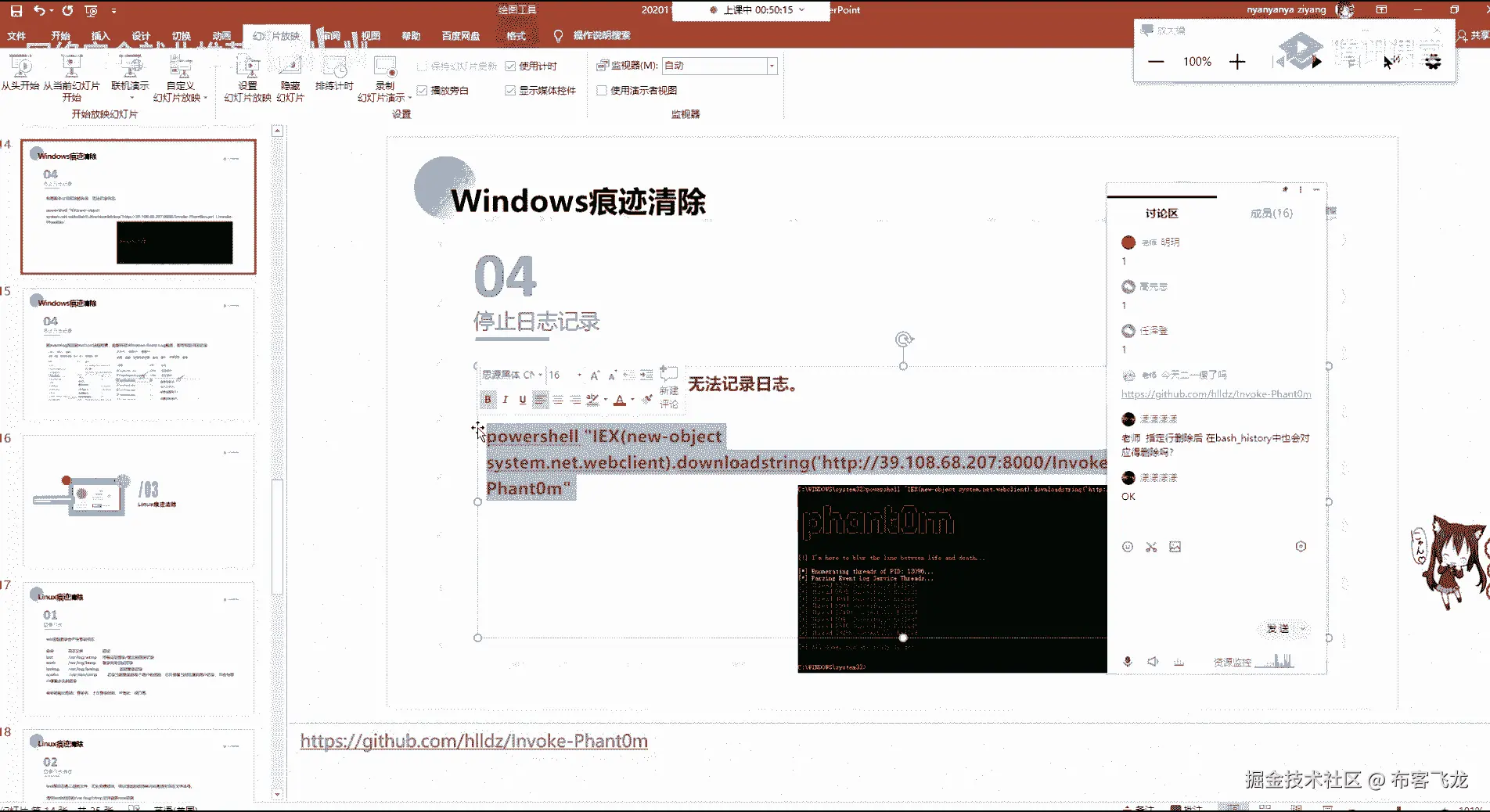Start slideshow from beginning (从头开始)
The image size is (1490, 812).
pos(20,74)
